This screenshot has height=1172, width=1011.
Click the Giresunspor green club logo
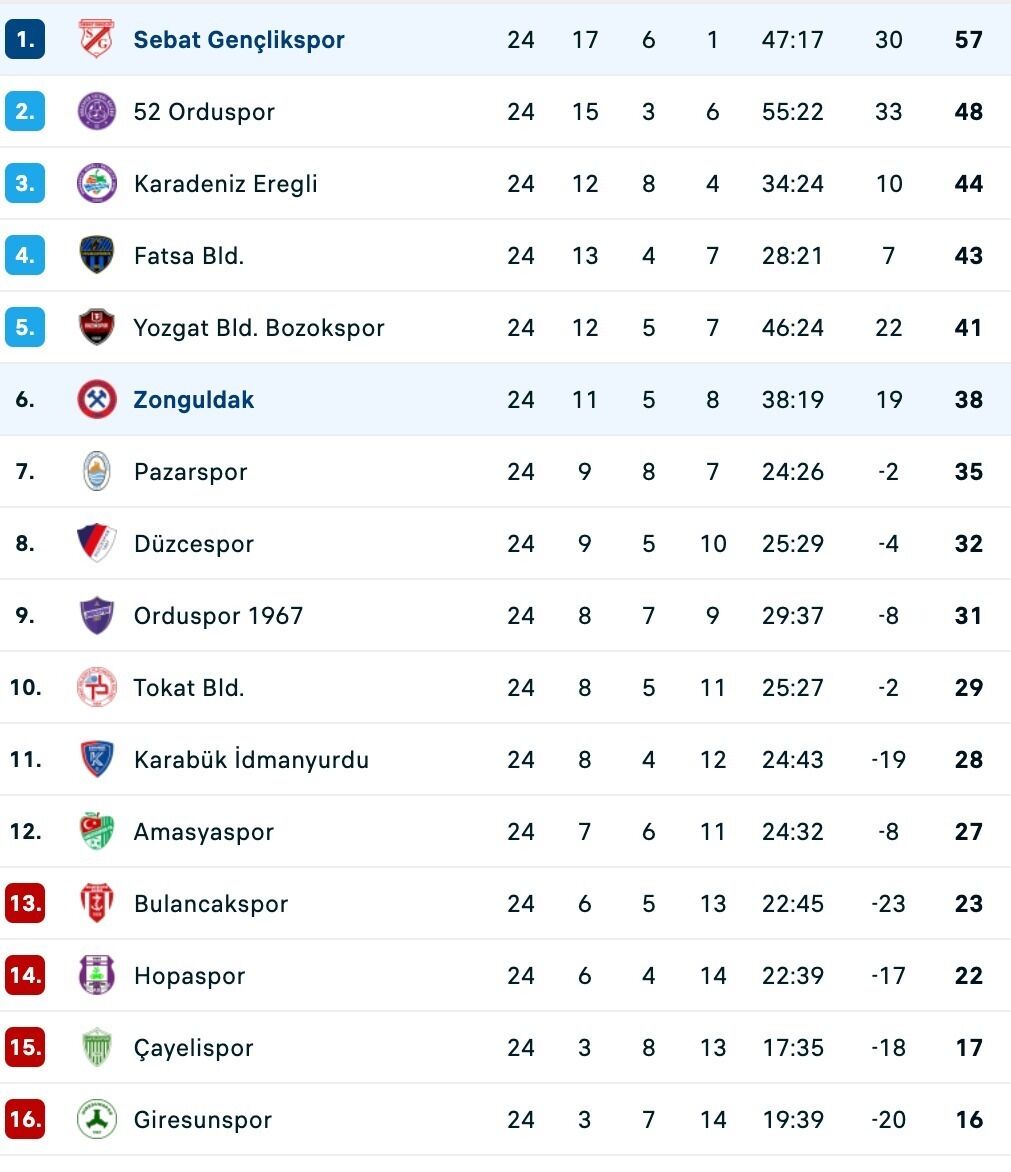point(97,1120)
